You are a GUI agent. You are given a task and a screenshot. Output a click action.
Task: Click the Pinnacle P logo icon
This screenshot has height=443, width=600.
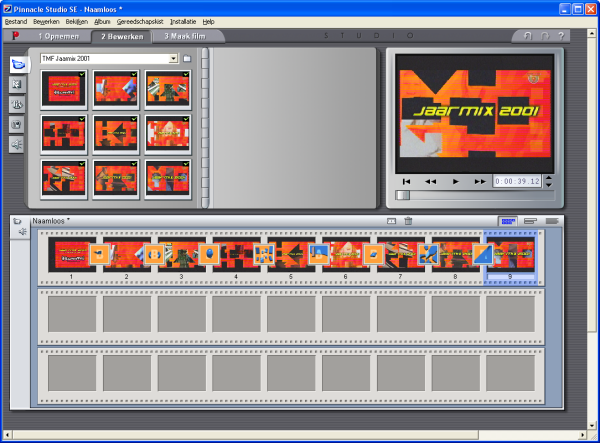(x=15, y=36)
